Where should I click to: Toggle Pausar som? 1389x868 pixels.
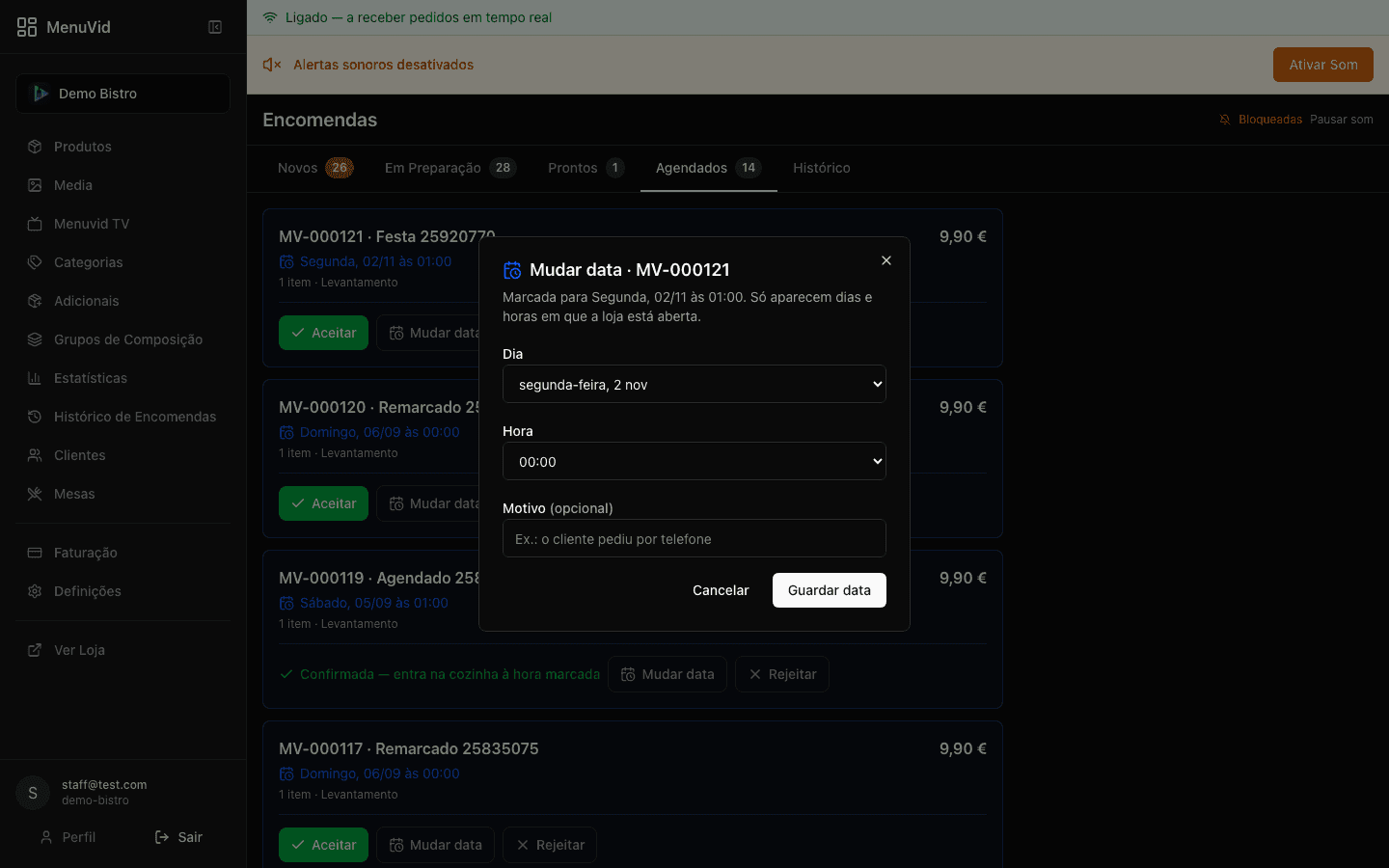pos(1342,120)
